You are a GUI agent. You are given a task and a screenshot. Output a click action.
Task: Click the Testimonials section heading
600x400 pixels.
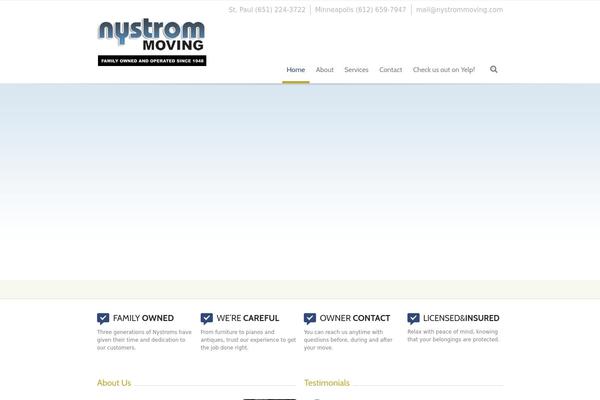tap(327, 383)
